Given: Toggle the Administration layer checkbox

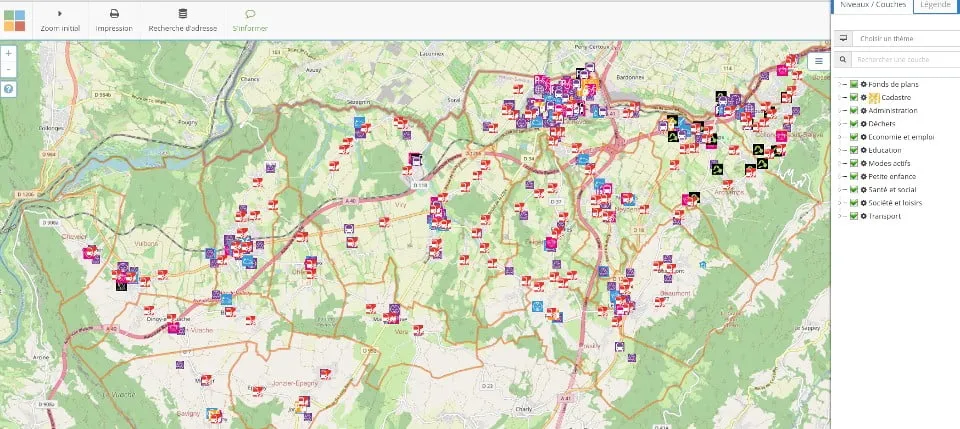Looking at the screenshot, I should click(x=853, y=111).
